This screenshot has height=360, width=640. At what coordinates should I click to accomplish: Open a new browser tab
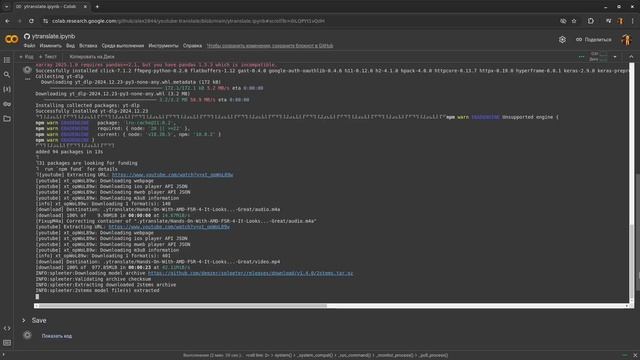coord(97,7)
